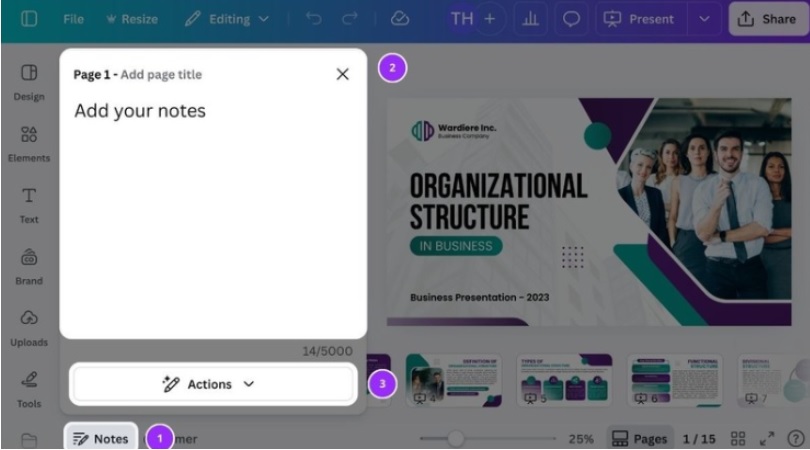Open the folder icon below Tools
Screen dimensions: 810x450
[x=29, y=440]
